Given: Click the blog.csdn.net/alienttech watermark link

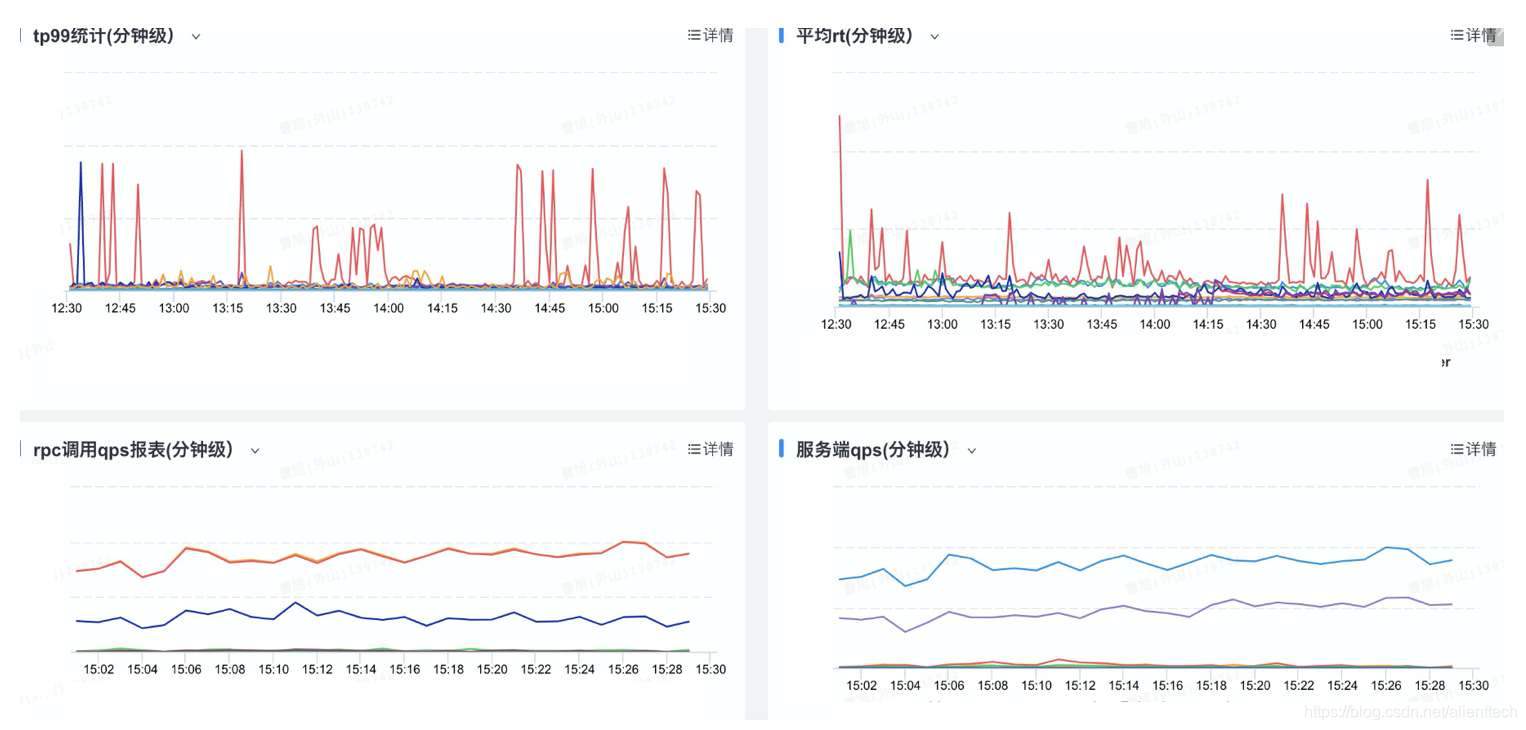Looking at the screenshot, I should (1413, 712).
